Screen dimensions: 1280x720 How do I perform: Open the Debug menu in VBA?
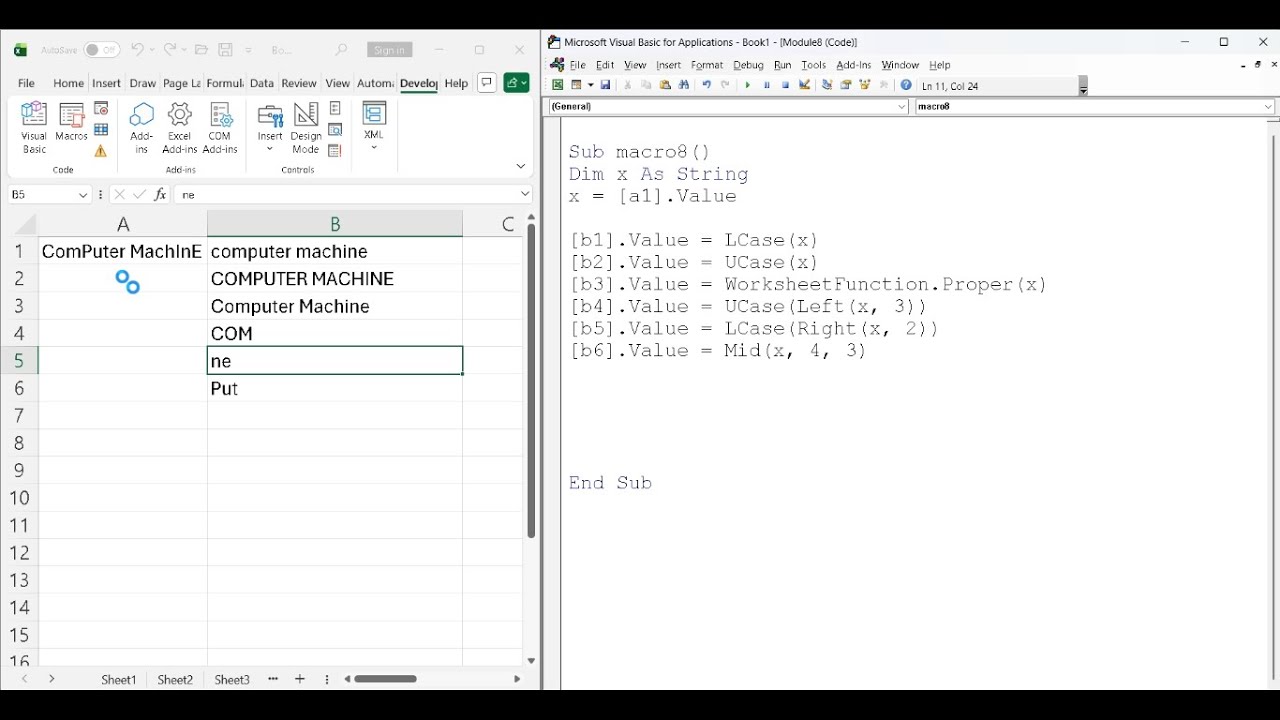click(748, 65)
